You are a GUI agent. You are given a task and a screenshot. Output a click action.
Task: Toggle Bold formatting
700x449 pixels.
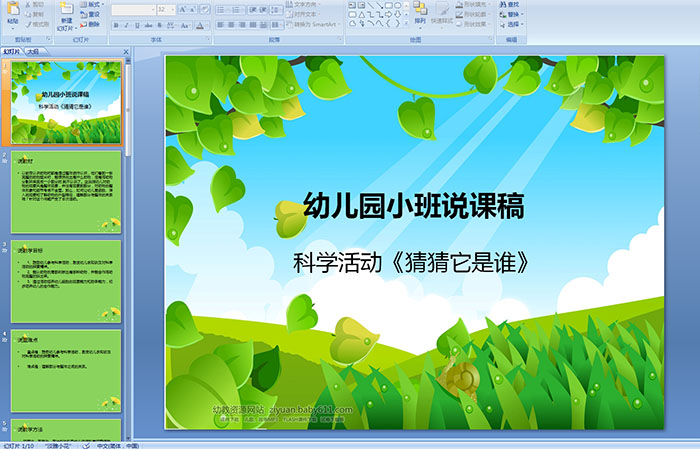116,25
